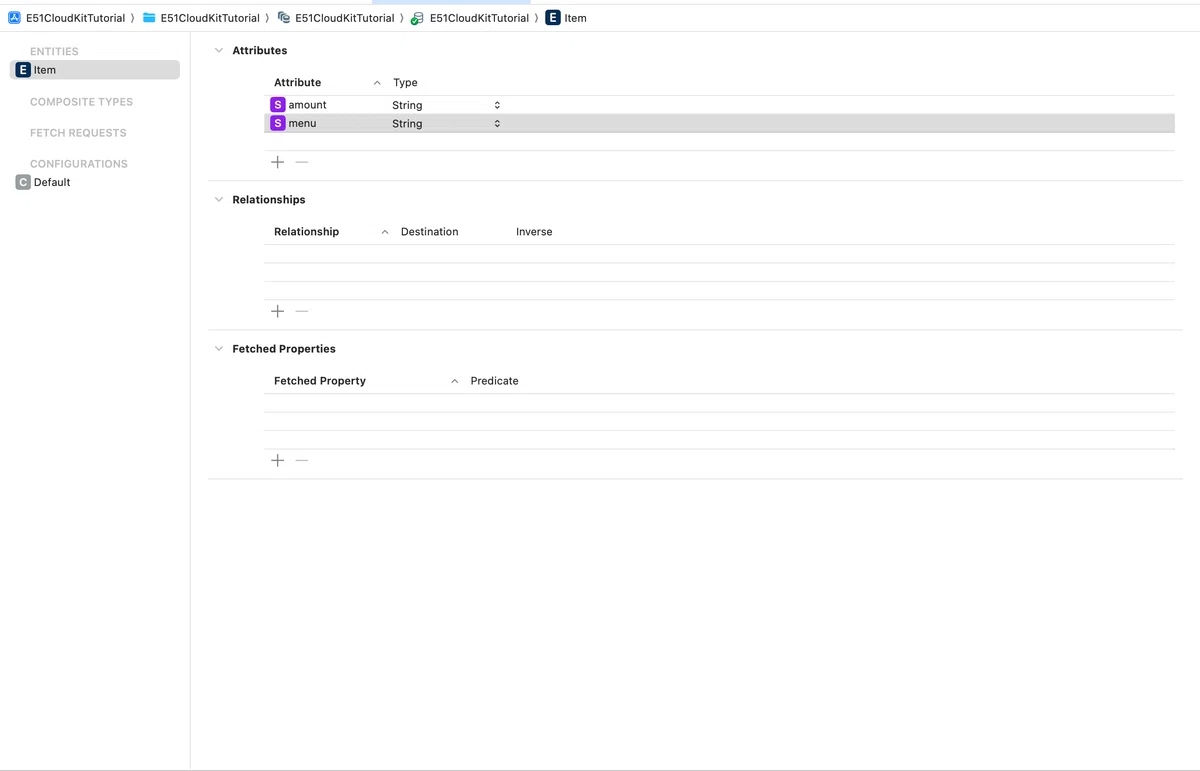Click the Inverse column header
1200x771 pixels.
(534, 231)
